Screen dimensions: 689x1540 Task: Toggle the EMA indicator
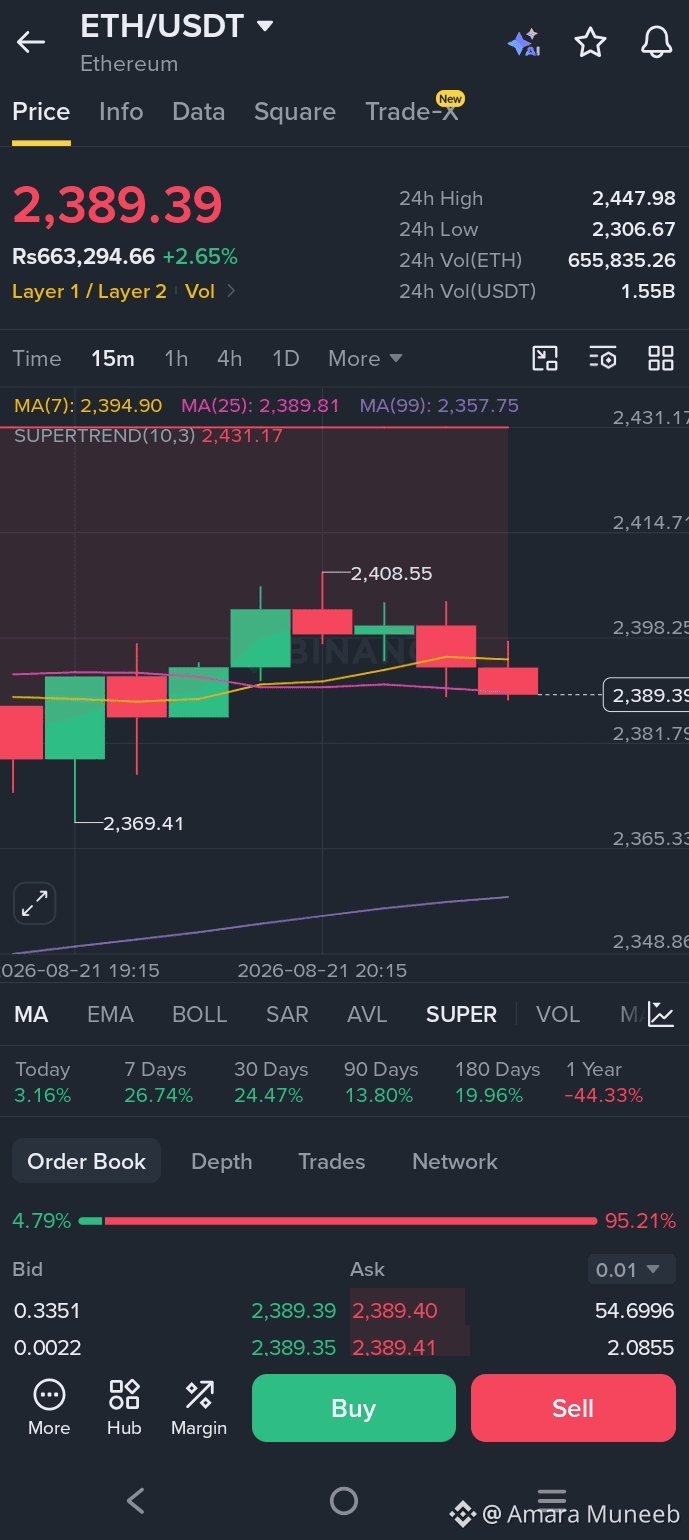pyautogui.click(x=110, y=1014)
